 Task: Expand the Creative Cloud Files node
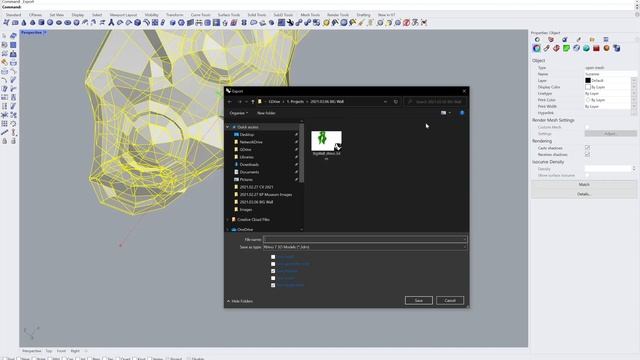[x=228, y=220]
